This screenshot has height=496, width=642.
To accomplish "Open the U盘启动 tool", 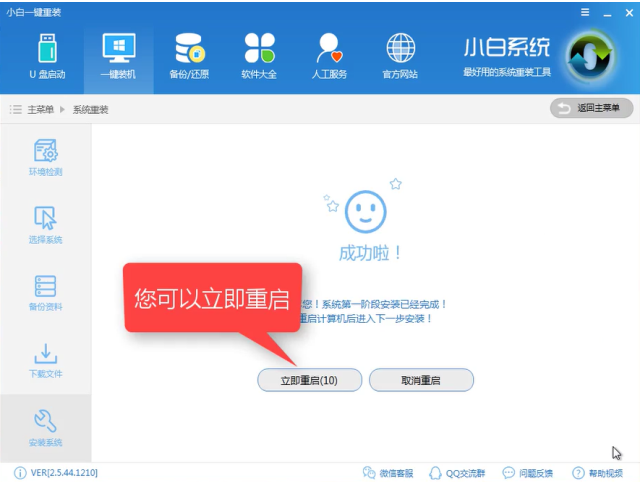I will pyautogui.click(x=47, y=56).
